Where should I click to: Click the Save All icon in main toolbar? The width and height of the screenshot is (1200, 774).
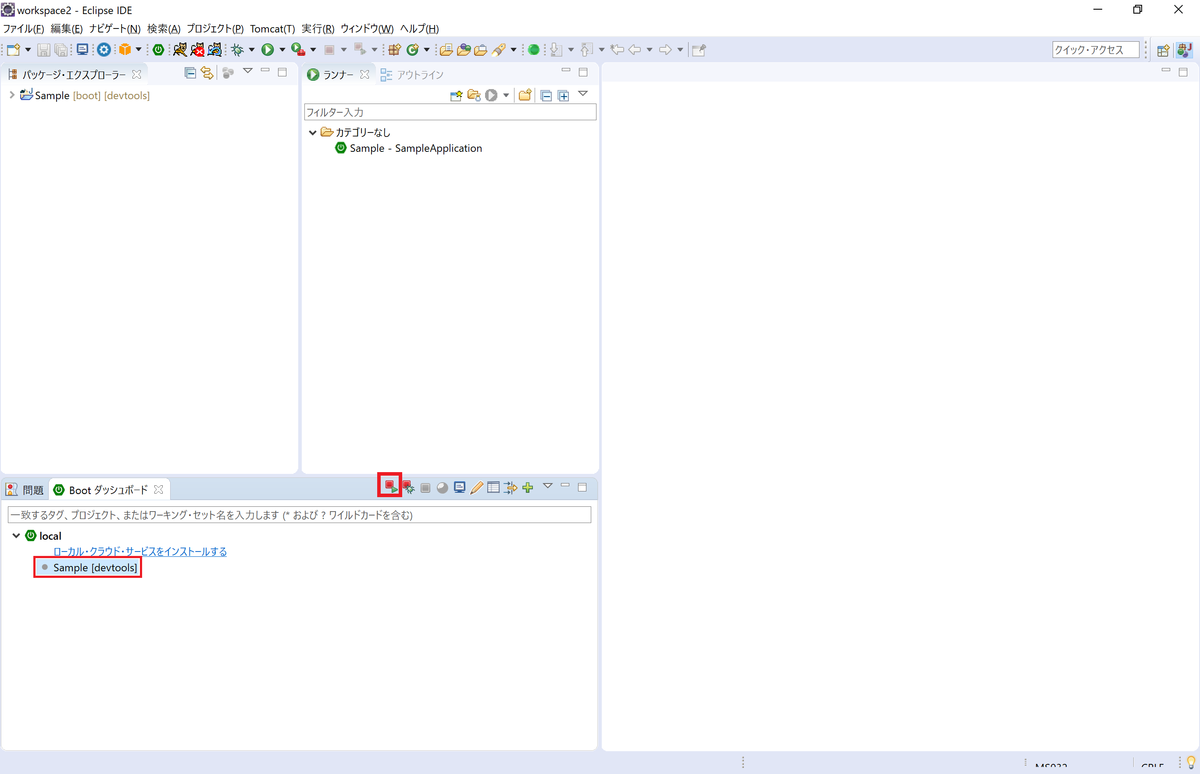(x=60, y=49)
